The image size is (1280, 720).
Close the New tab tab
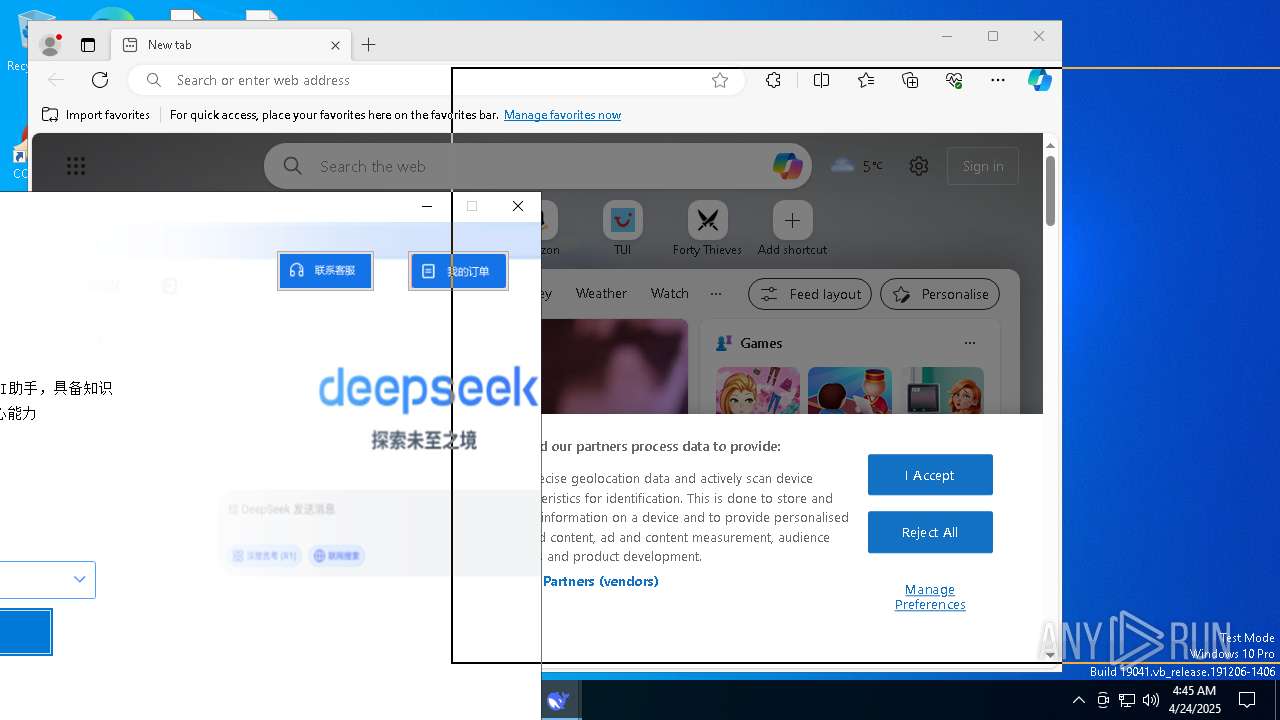coord(335,45)
